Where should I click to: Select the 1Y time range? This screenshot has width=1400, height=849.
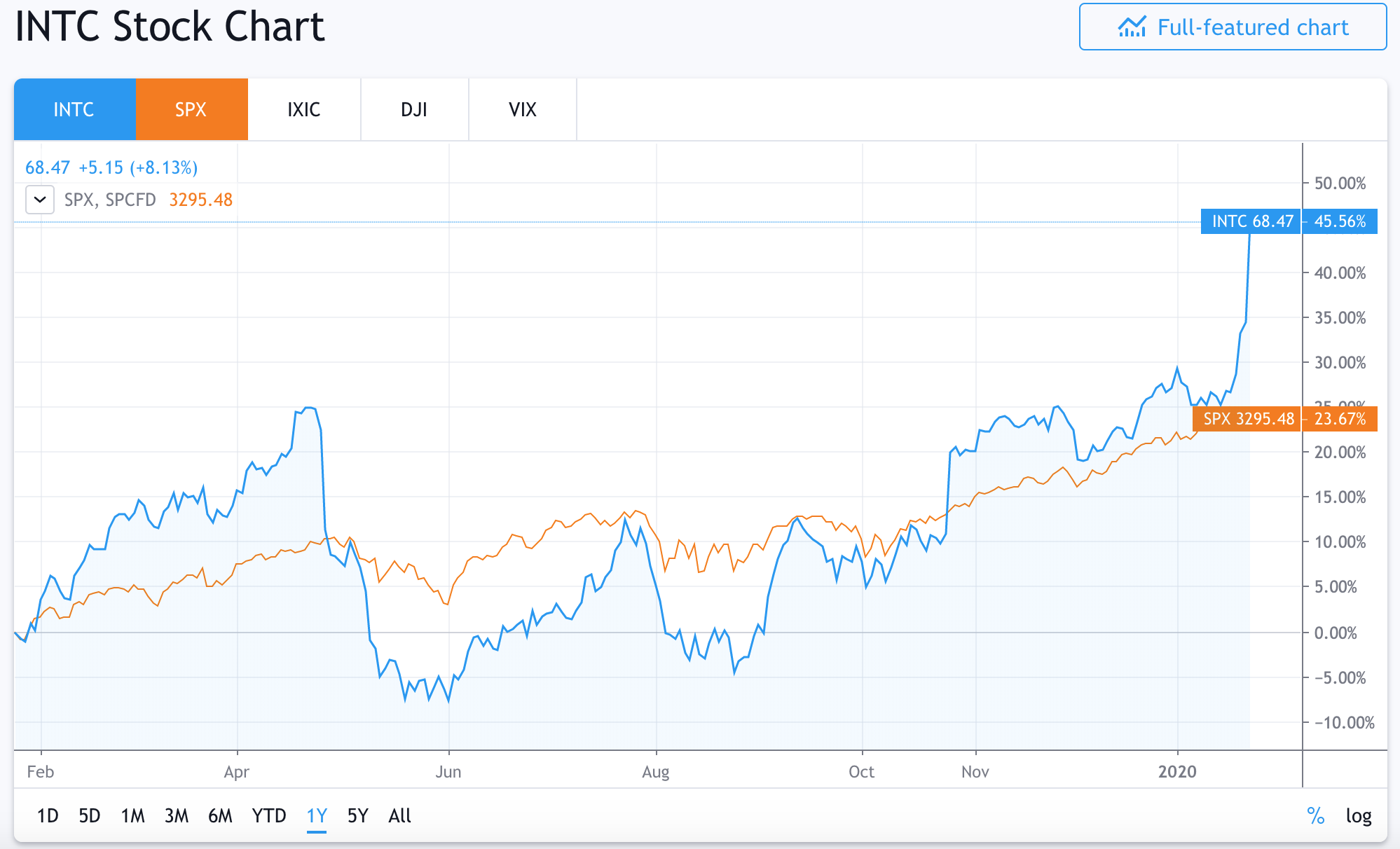coord(317,816)
